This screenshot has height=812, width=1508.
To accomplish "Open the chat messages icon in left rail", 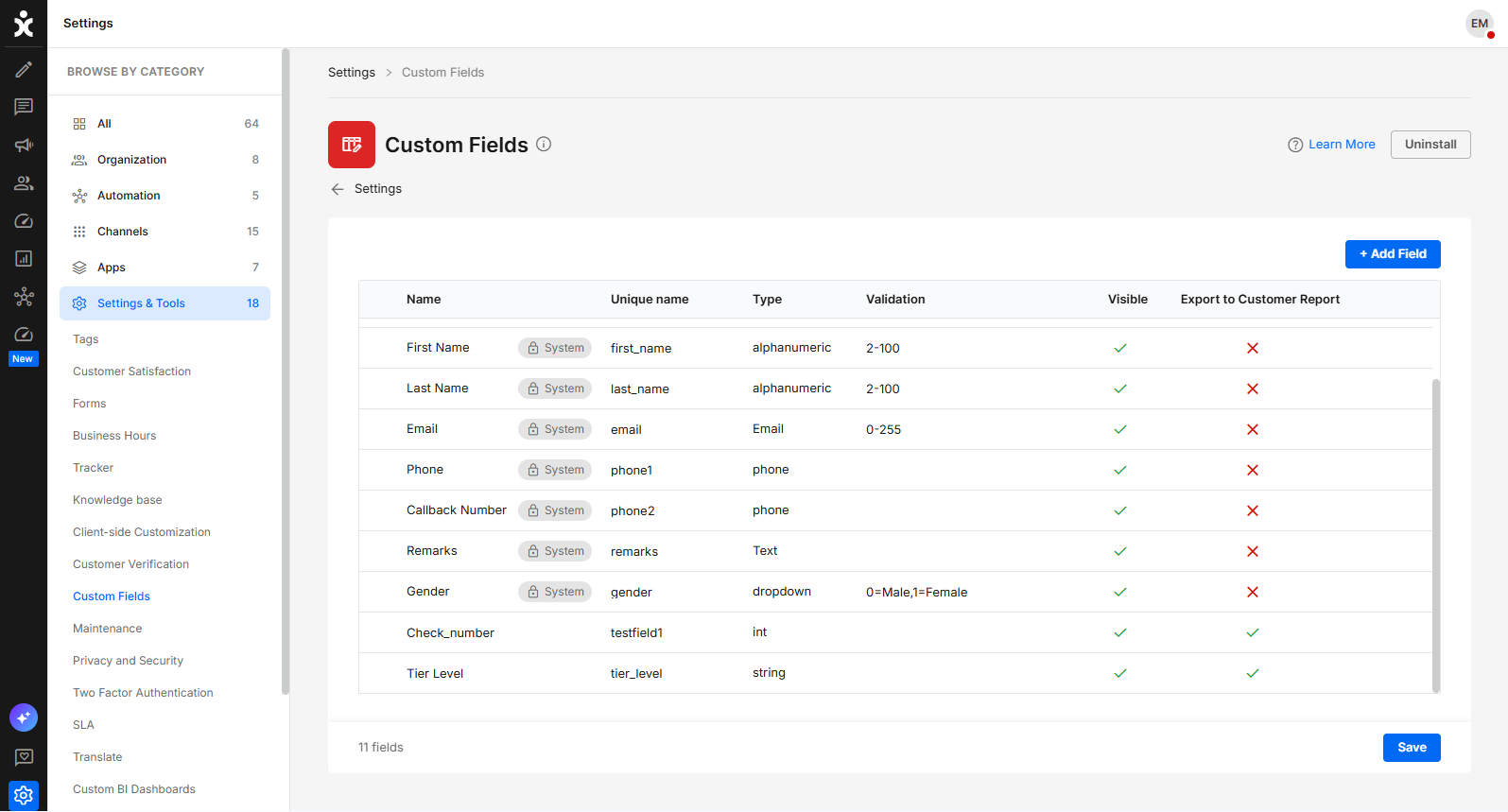I will click(24, 108).
